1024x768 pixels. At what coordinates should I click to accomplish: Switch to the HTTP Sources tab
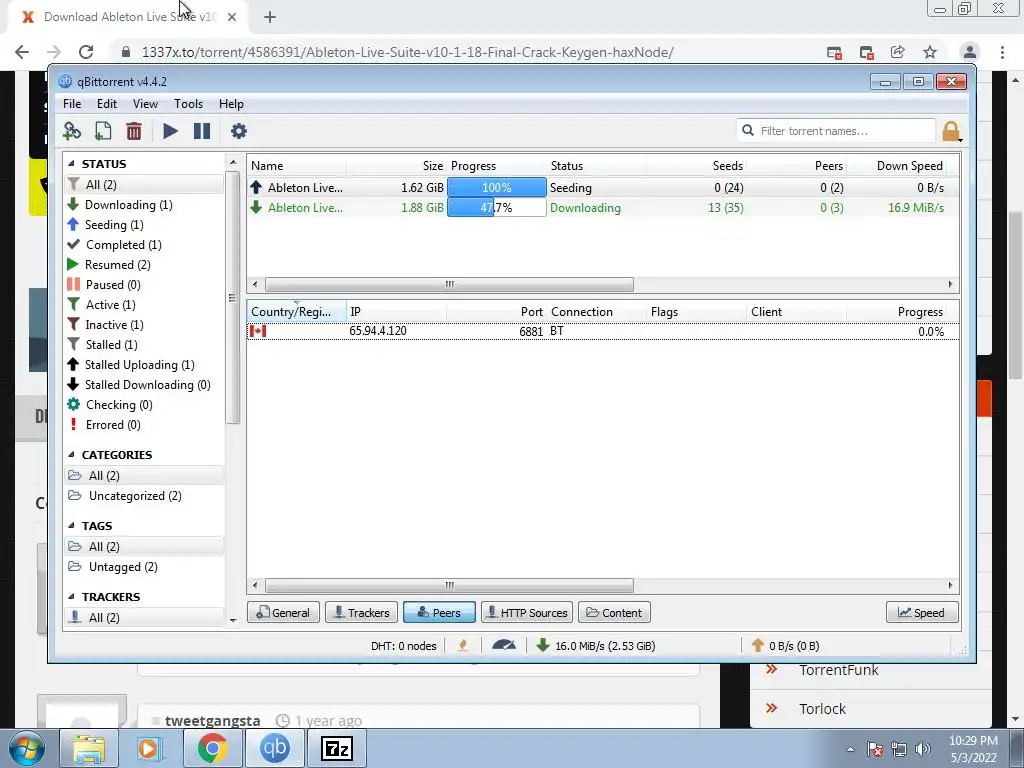tap(527, 613)
